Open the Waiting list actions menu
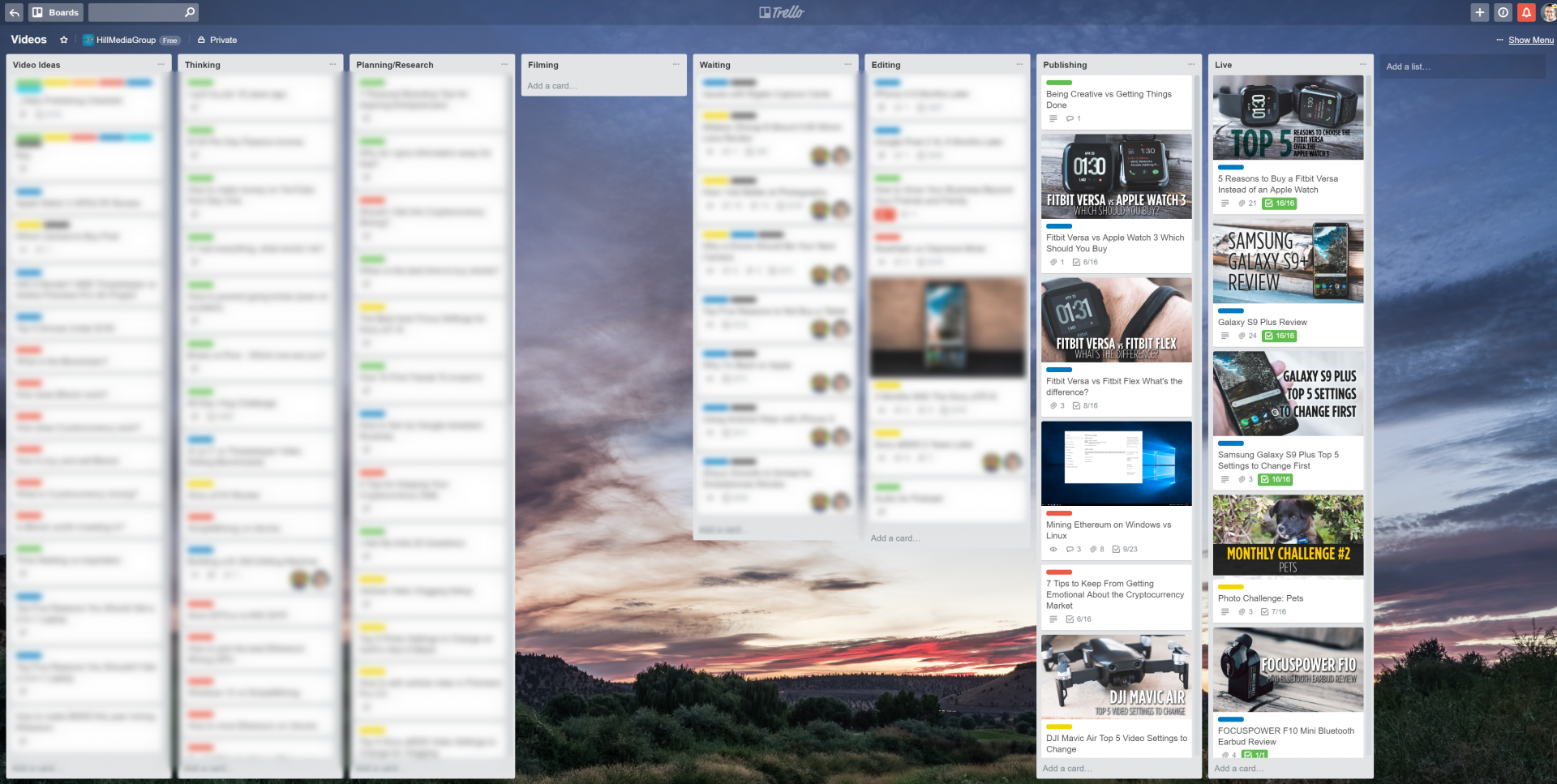 (848, 64)
